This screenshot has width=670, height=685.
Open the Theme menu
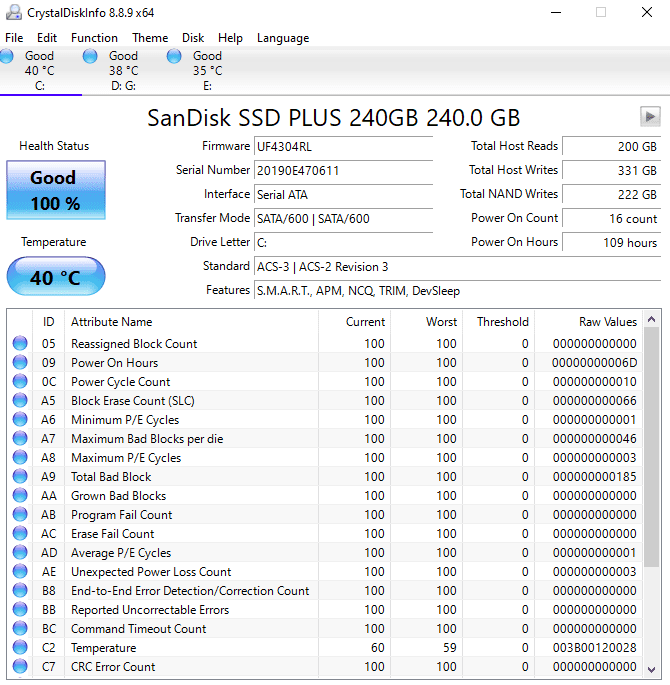150,38
